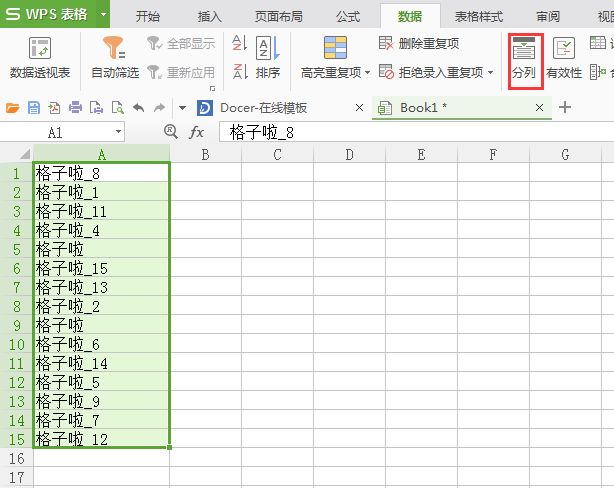The width and height of the screenshot is (614, 488).
Task: Expand the 高亮重复项 dropdown arrow
Action: click(367, 73)
